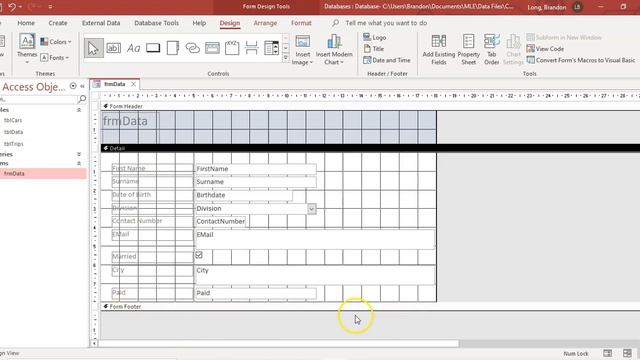Choose the Tab Control tool
The image size is (640, 360).
[173, 48]
